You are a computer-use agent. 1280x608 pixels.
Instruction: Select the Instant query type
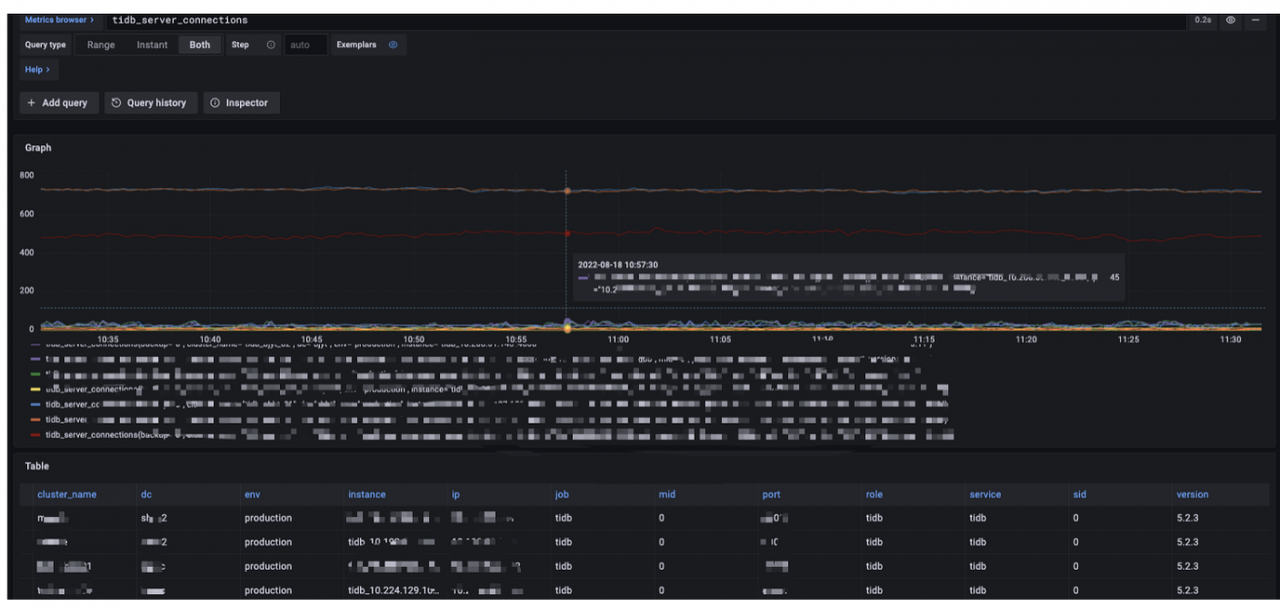(x=152, y=45)
